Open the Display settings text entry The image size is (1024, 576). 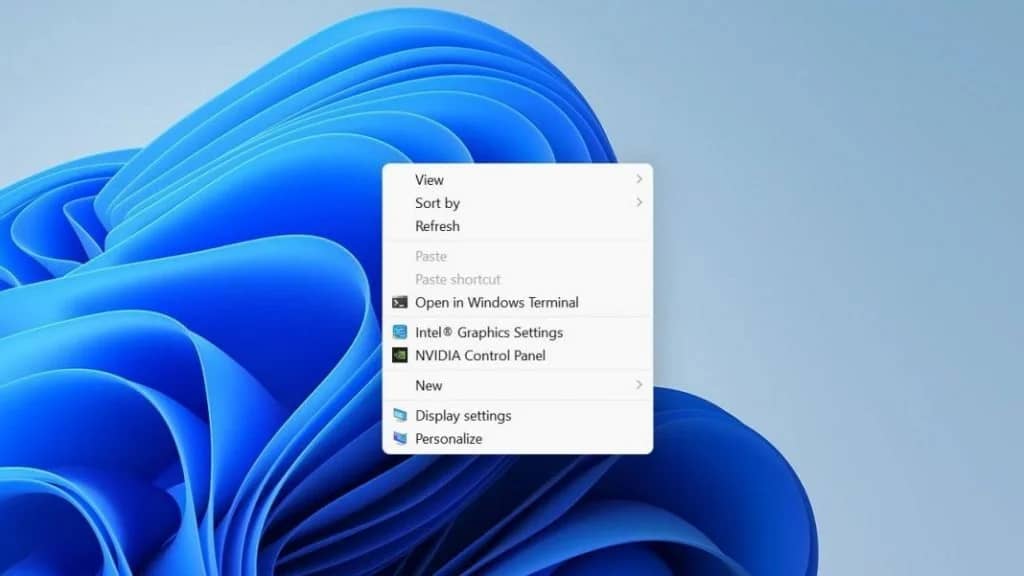click(x=463, y=415)
